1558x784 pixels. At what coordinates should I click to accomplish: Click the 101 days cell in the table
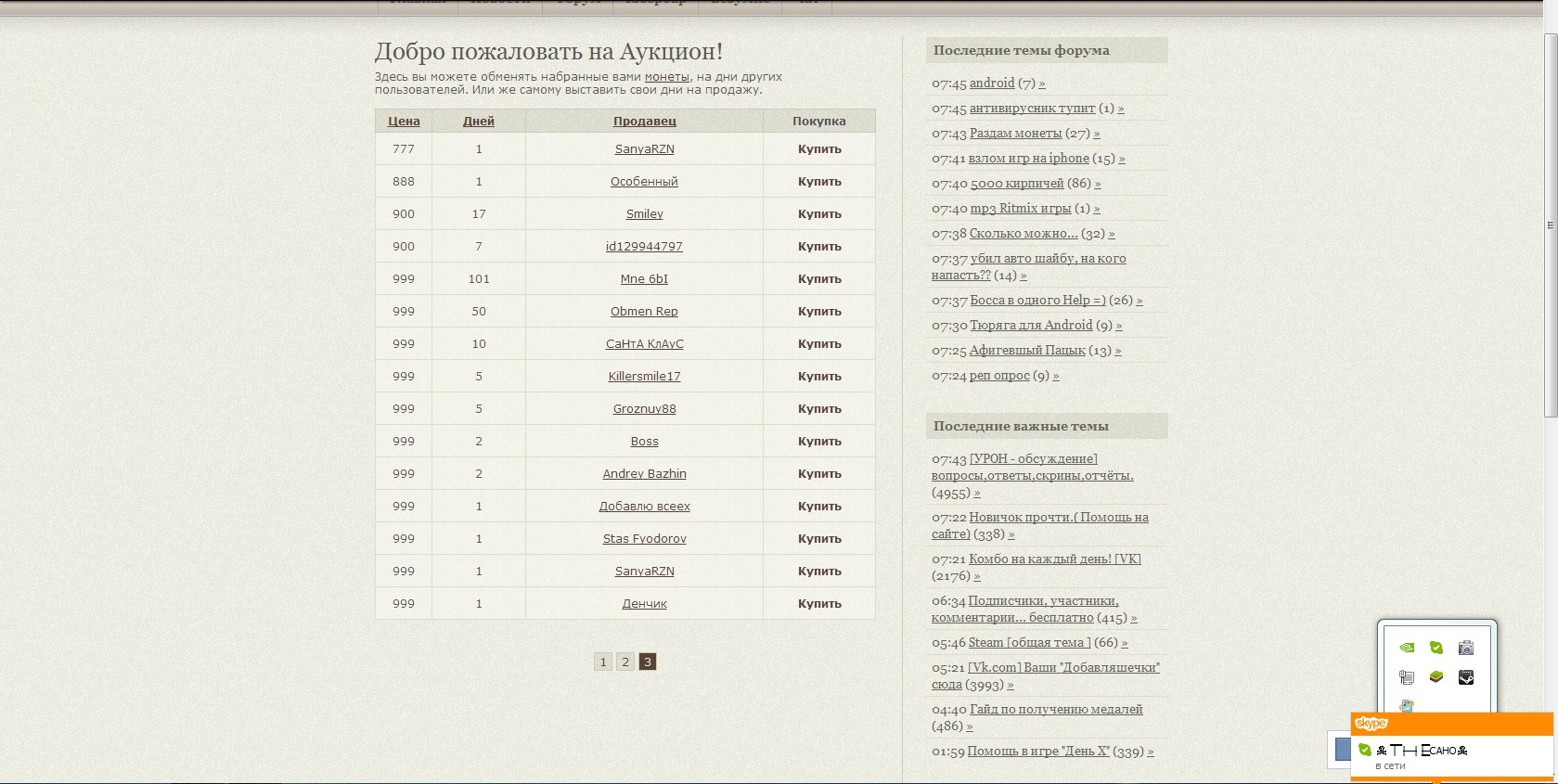click(x=479, y=278)
